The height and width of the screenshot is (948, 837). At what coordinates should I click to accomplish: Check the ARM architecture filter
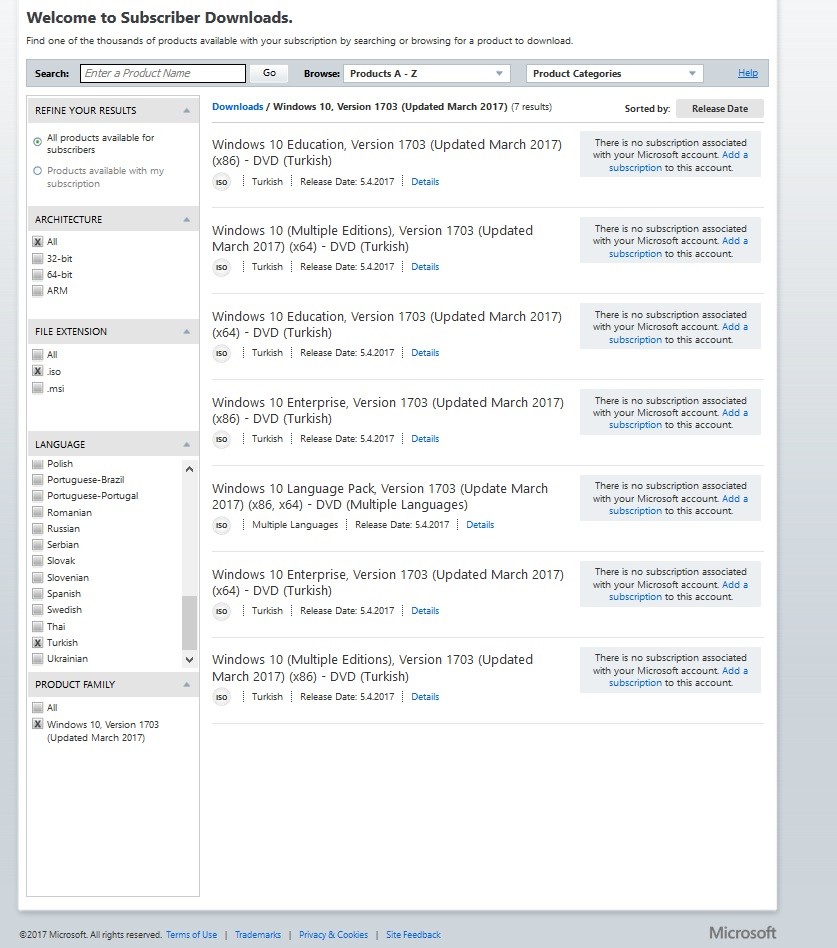tap(37, 291)
